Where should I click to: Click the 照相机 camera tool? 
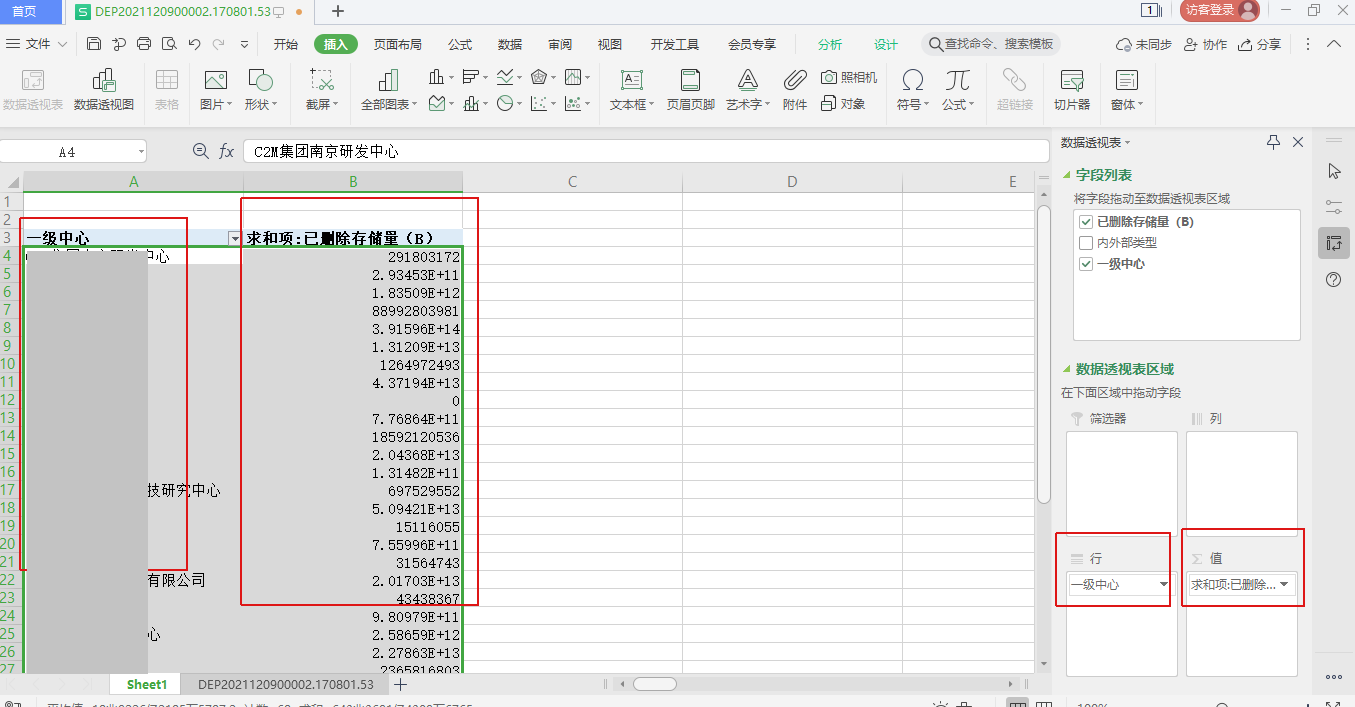849,77
